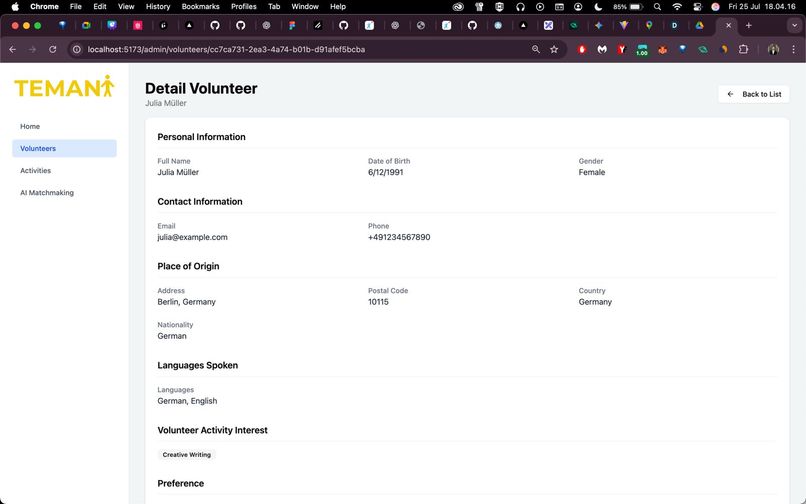Open Spotlight search in menu bar
Viewport: 806px width, 504px height.
click(657, 7)
